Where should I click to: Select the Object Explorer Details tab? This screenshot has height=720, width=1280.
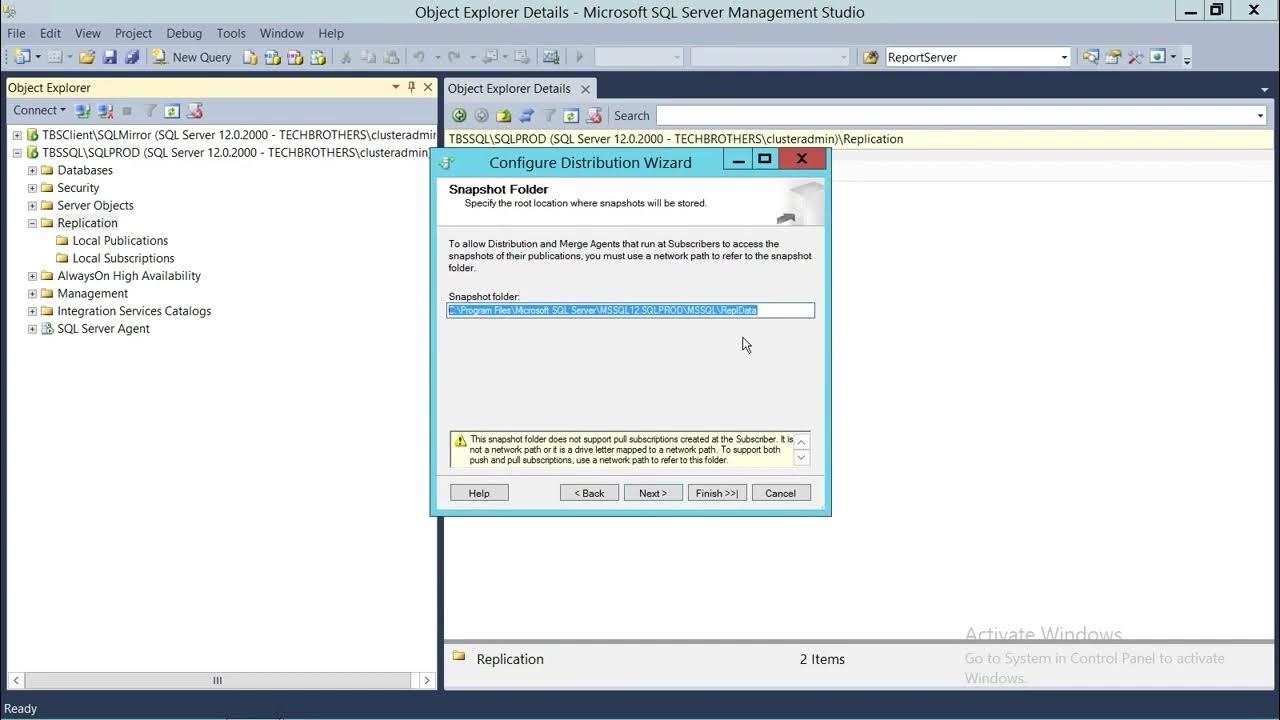(x=509, y=88)
